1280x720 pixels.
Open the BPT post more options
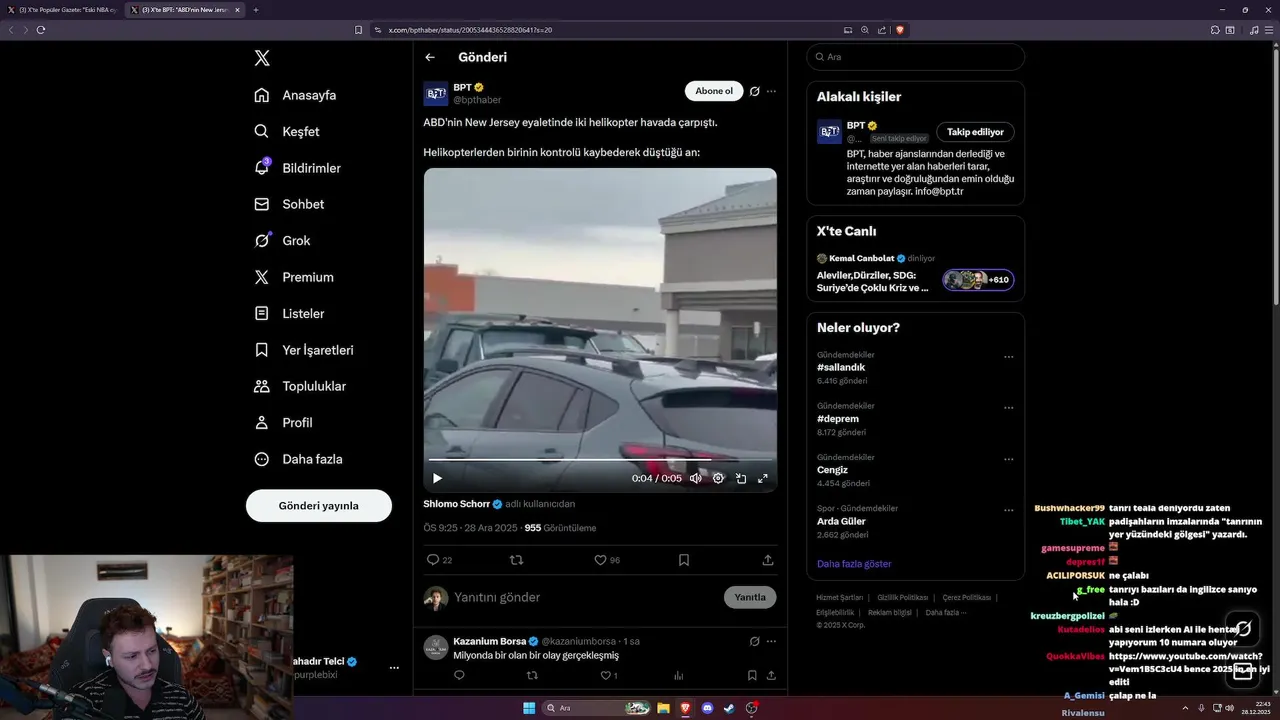(x=771, y=91)
